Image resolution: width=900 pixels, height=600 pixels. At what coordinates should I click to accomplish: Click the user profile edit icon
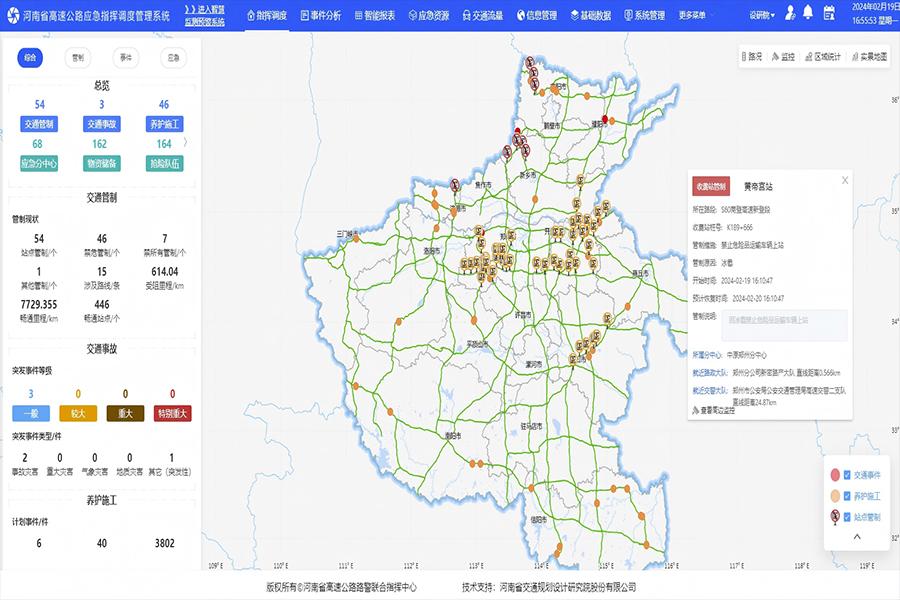[x=790, y=13]
